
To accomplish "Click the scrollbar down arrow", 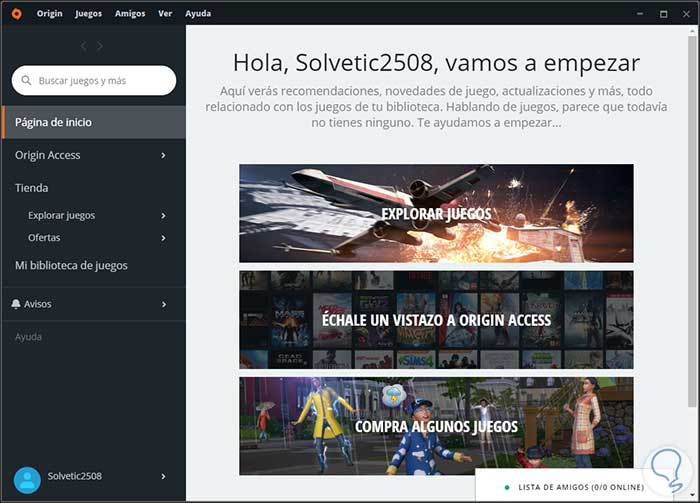I will point(692,495).
